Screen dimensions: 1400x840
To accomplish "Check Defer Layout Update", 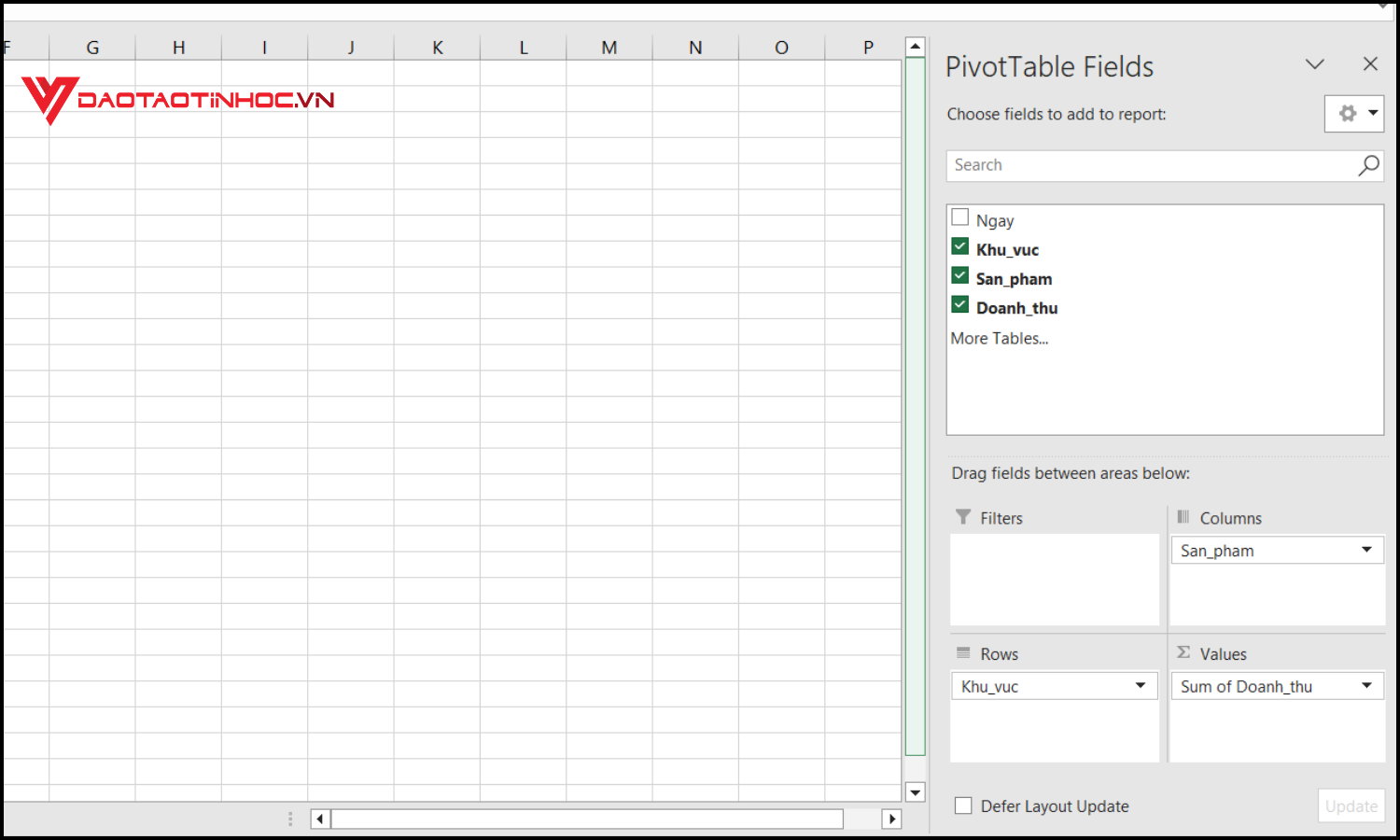I will pyautogui.click(x=962, y=805).
